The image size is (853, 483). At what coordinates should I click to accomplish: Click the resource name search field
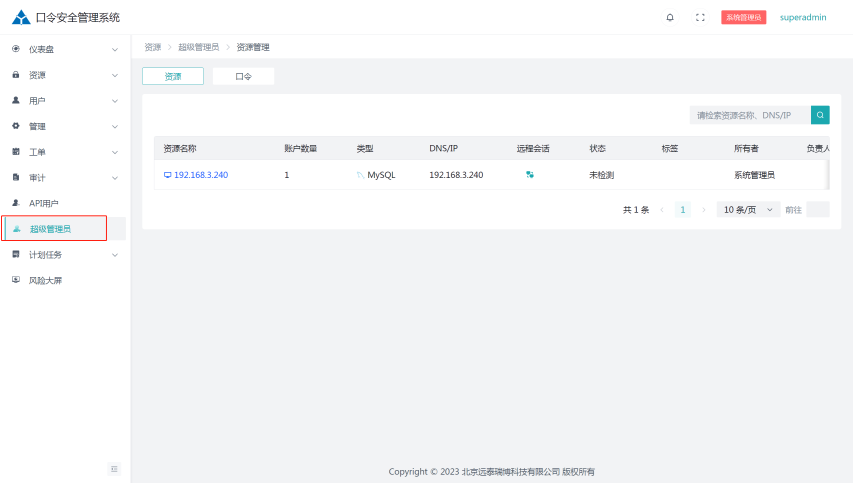coord(749,115)
